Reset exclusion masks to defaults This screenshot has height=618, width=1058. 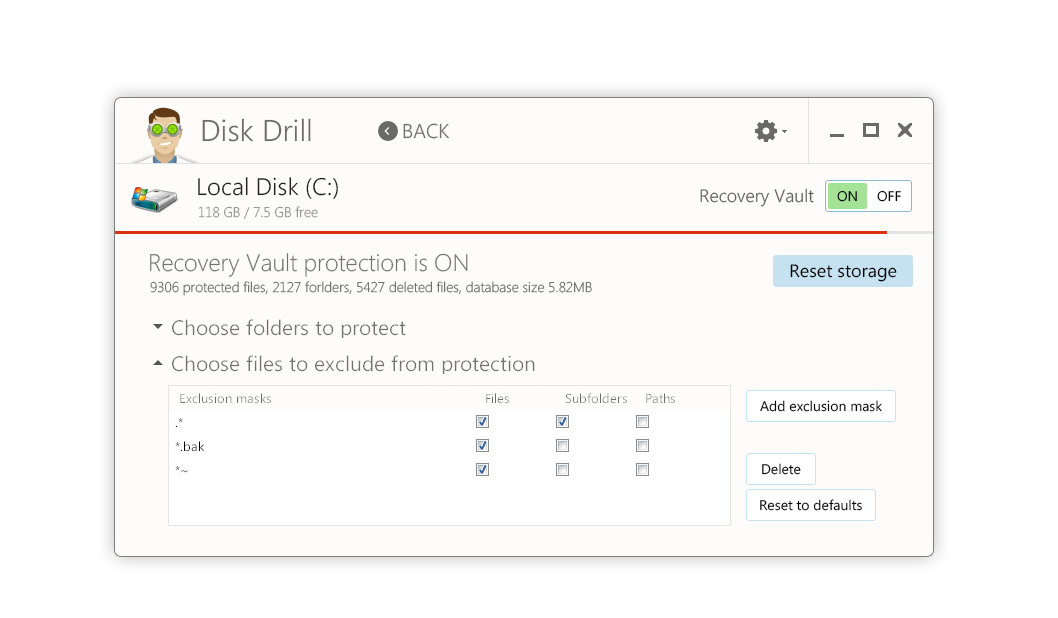click(x=810, y=505)
